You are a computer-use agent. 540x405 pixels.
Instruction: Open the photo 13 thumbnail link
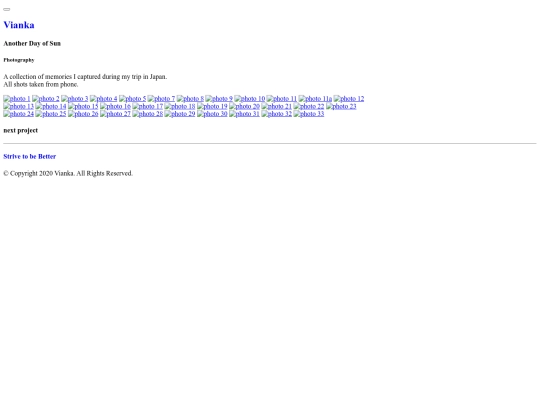(x=19, y=106)
